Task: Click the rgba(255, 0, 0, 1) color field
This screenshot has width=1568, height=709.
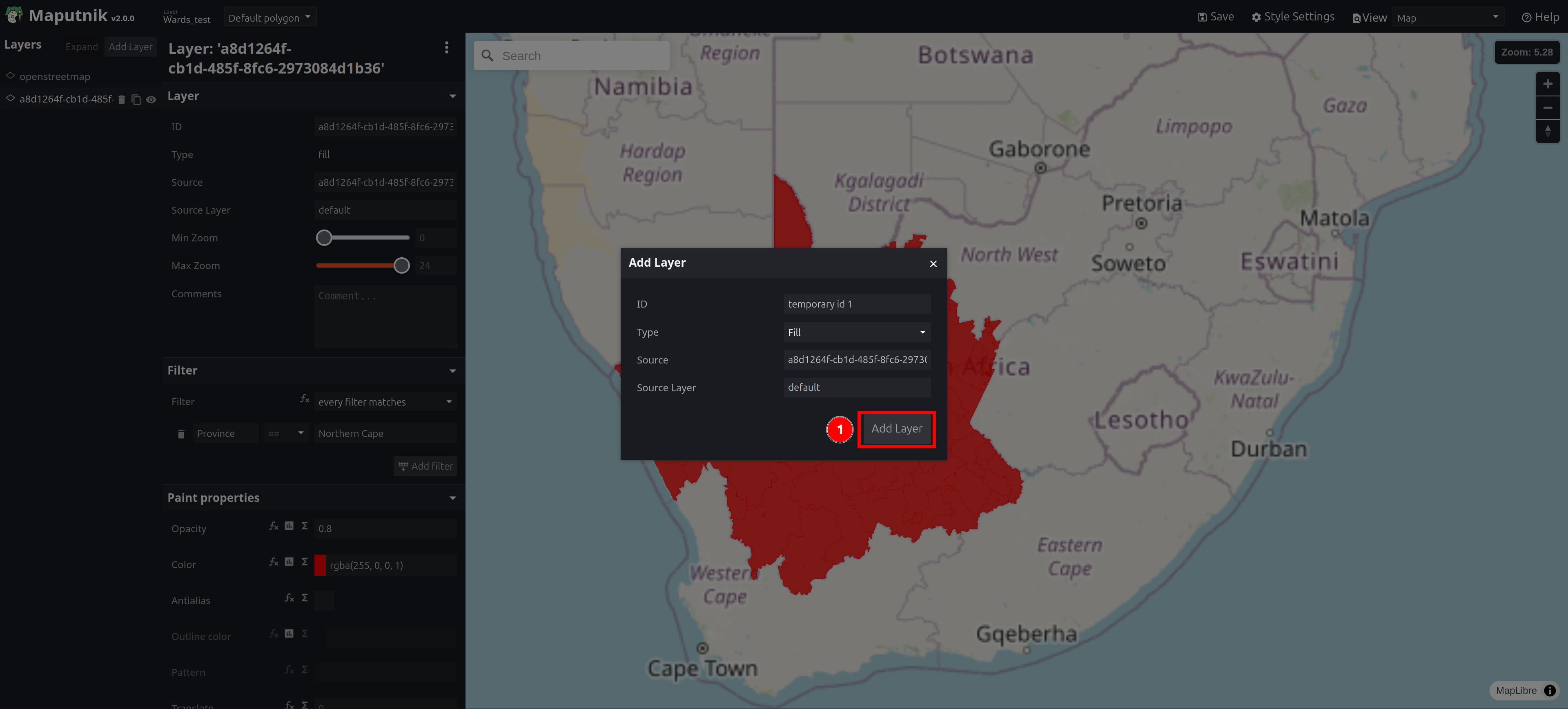Action: 392,565
